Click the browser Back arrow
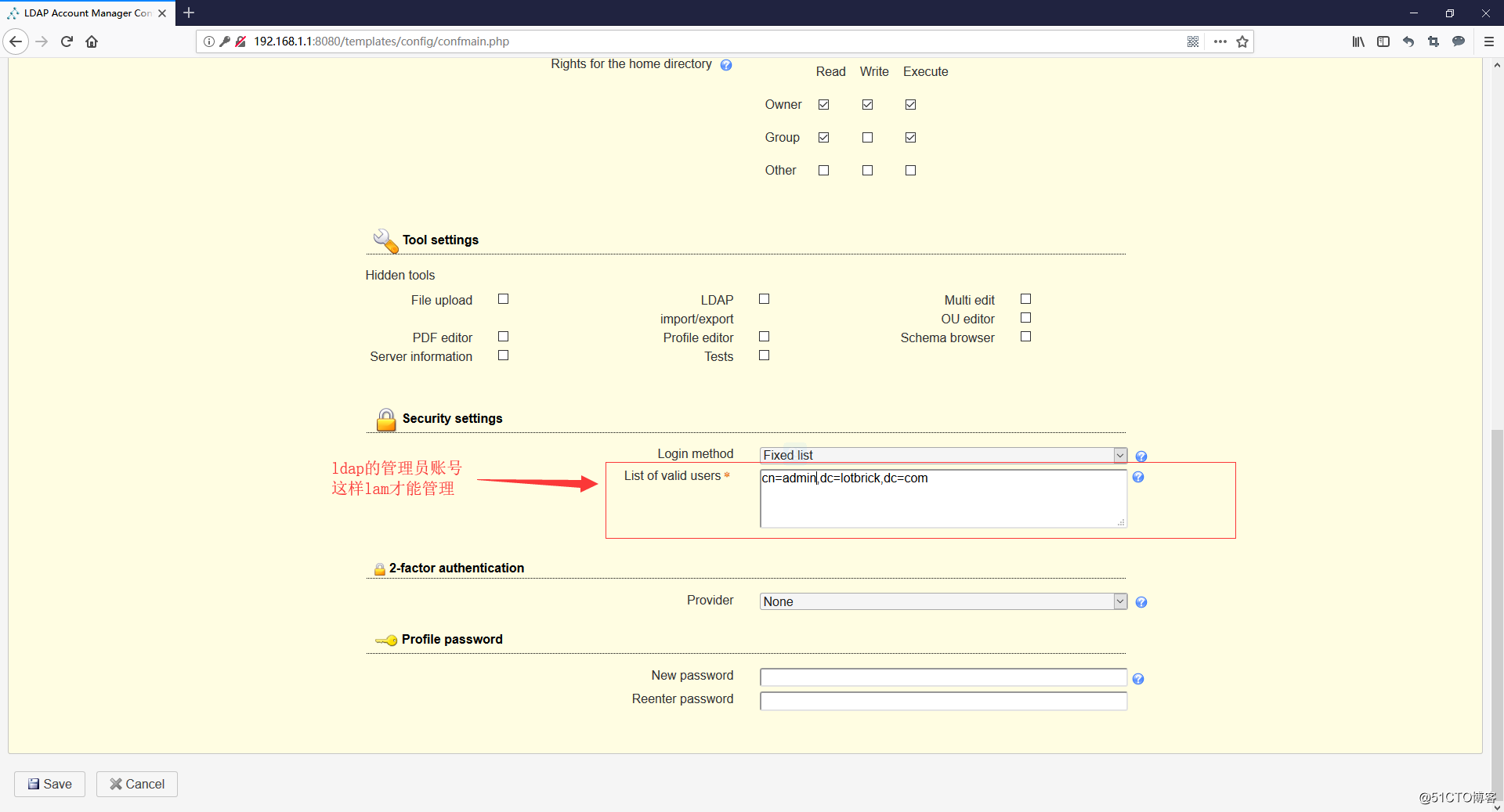This screenshot has height=812, width=1504. click(x=16, y=42)
